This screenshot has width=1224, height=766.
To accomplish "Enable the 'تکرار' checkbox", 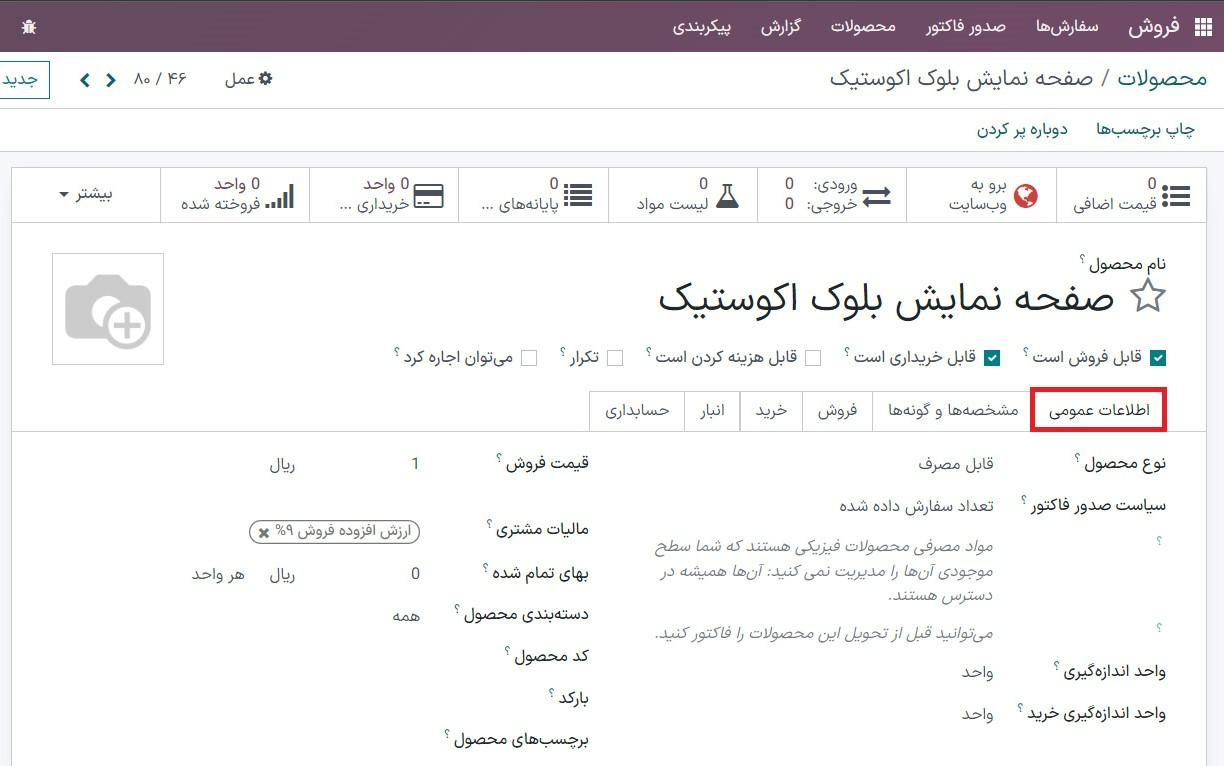I will click(x=615, y=358).
